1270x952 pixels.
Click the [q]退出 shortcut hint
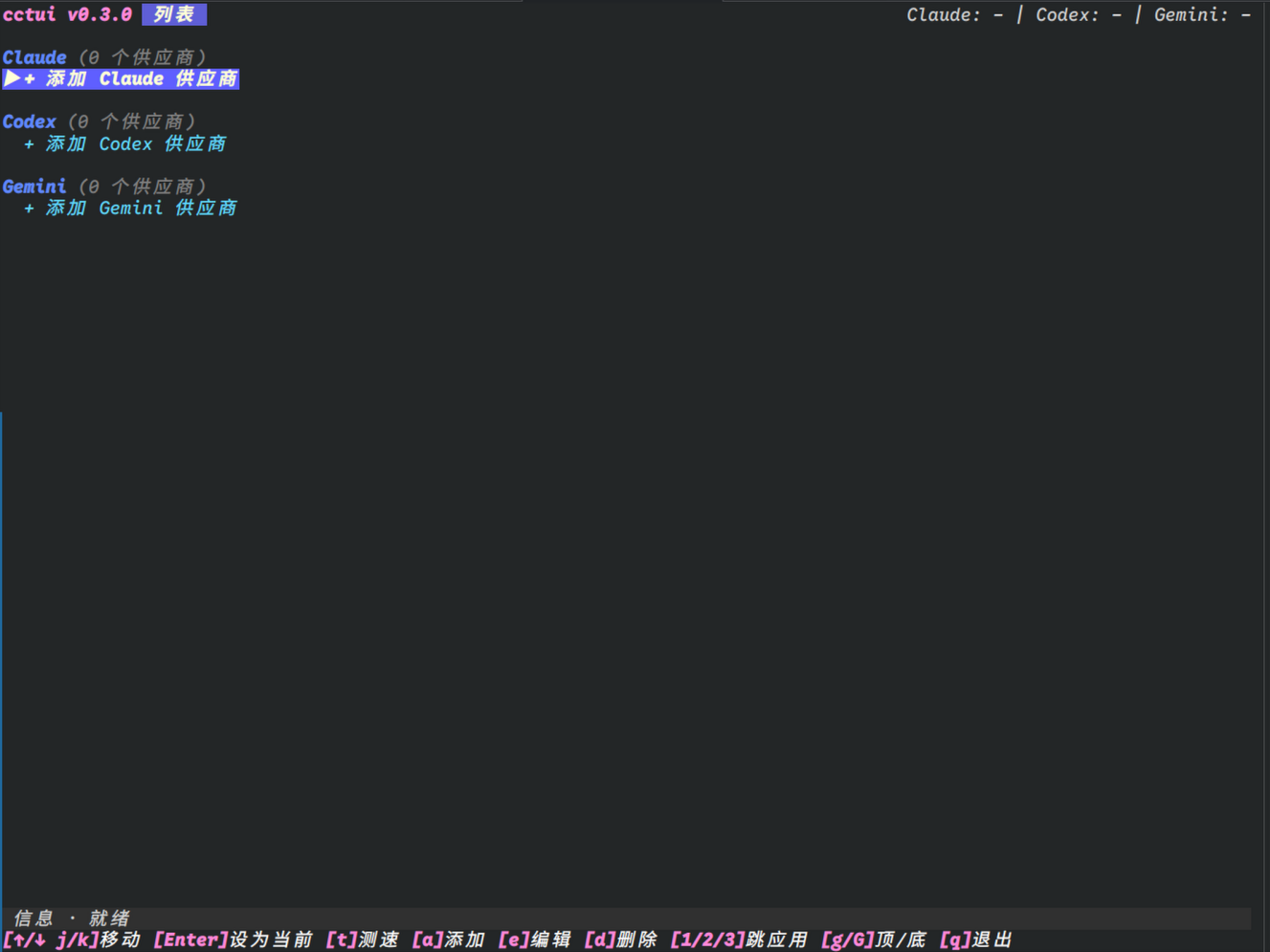click(976, 941)
